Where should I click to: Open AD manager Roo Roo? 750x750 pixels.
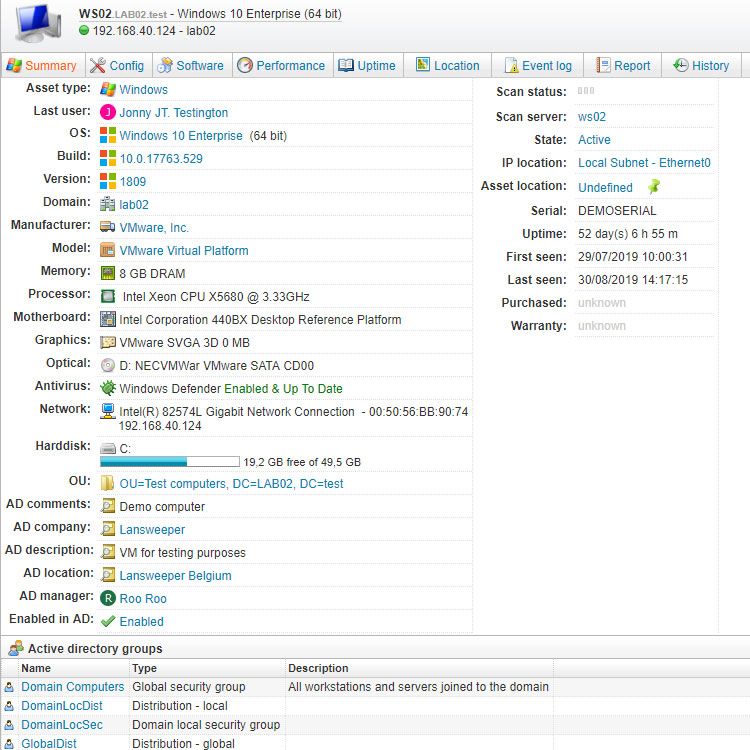click(x=143, y=598)
